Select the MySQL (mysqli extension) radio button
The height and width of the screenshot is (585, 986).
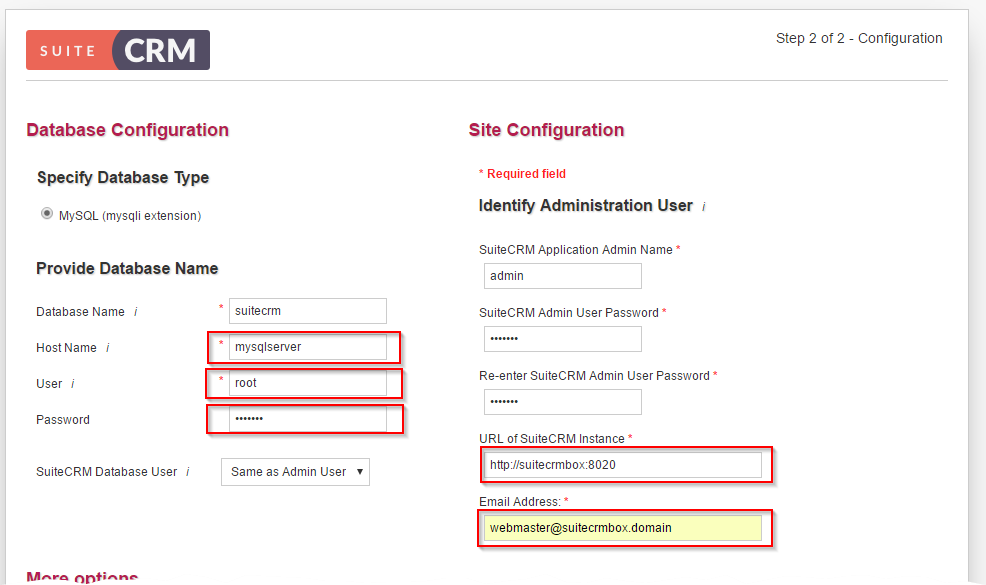pos(47,214)
